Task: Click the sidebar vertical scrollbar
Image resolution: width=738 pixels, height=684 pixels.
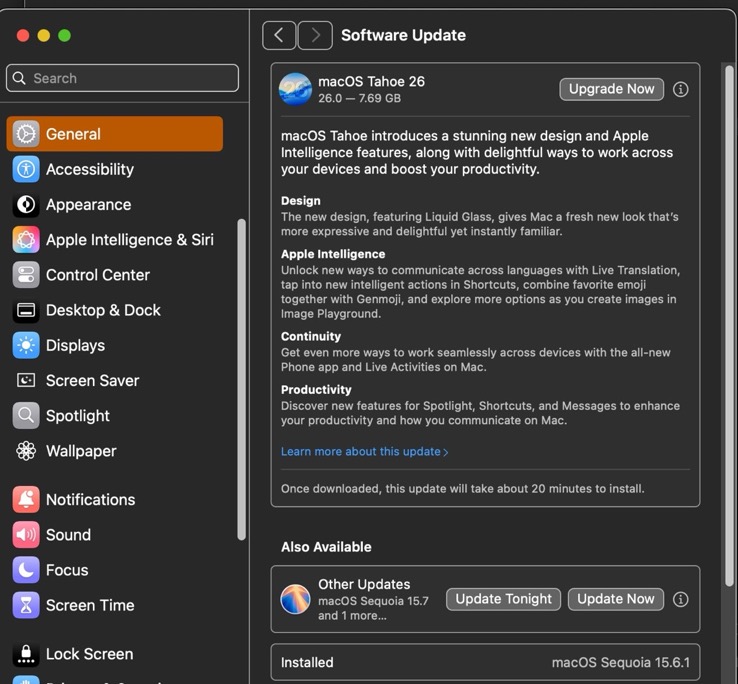Action: [242, 379]
